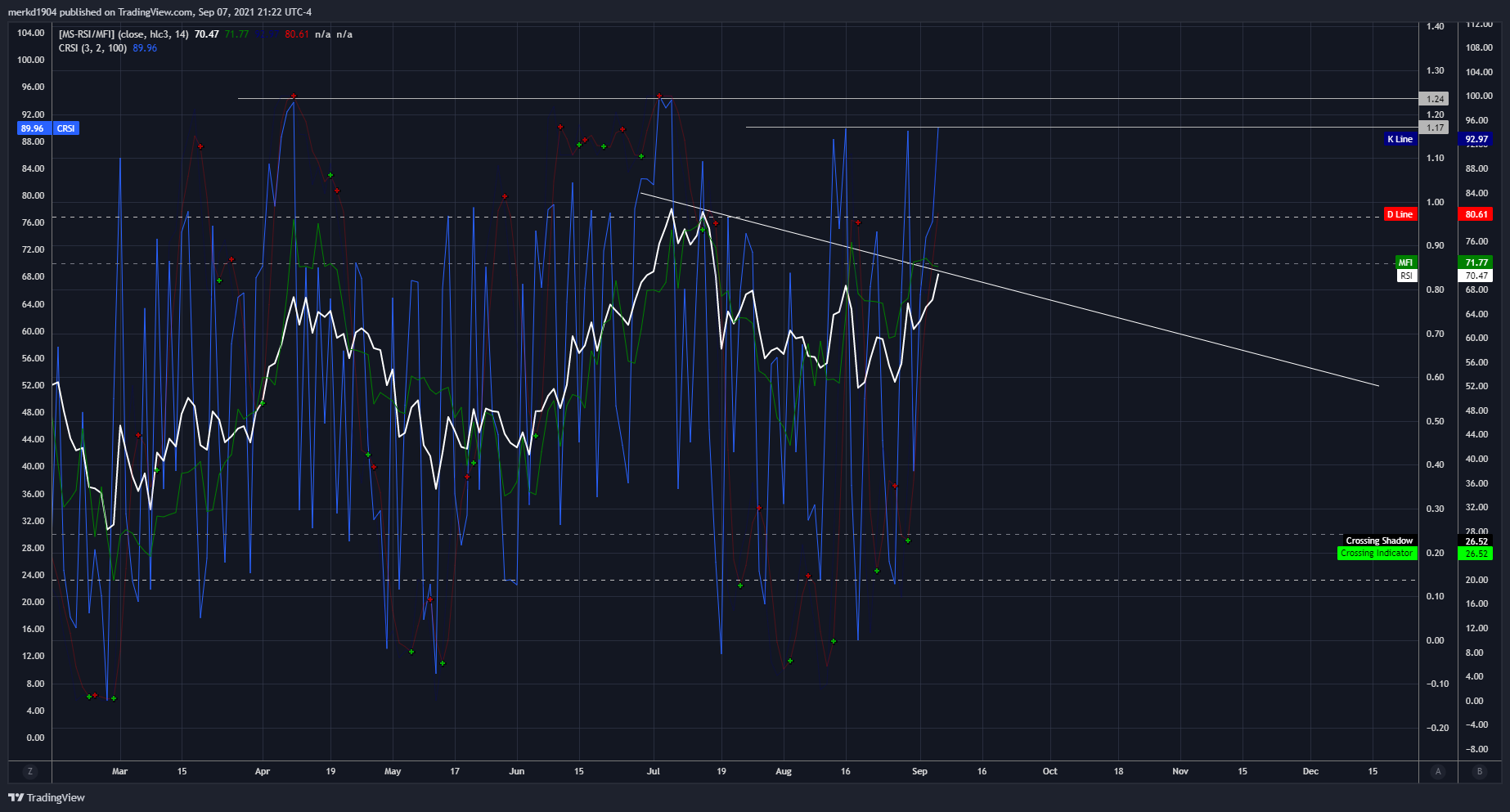Click the publisher name merkd1904 in the header

(x=32, y=11)
